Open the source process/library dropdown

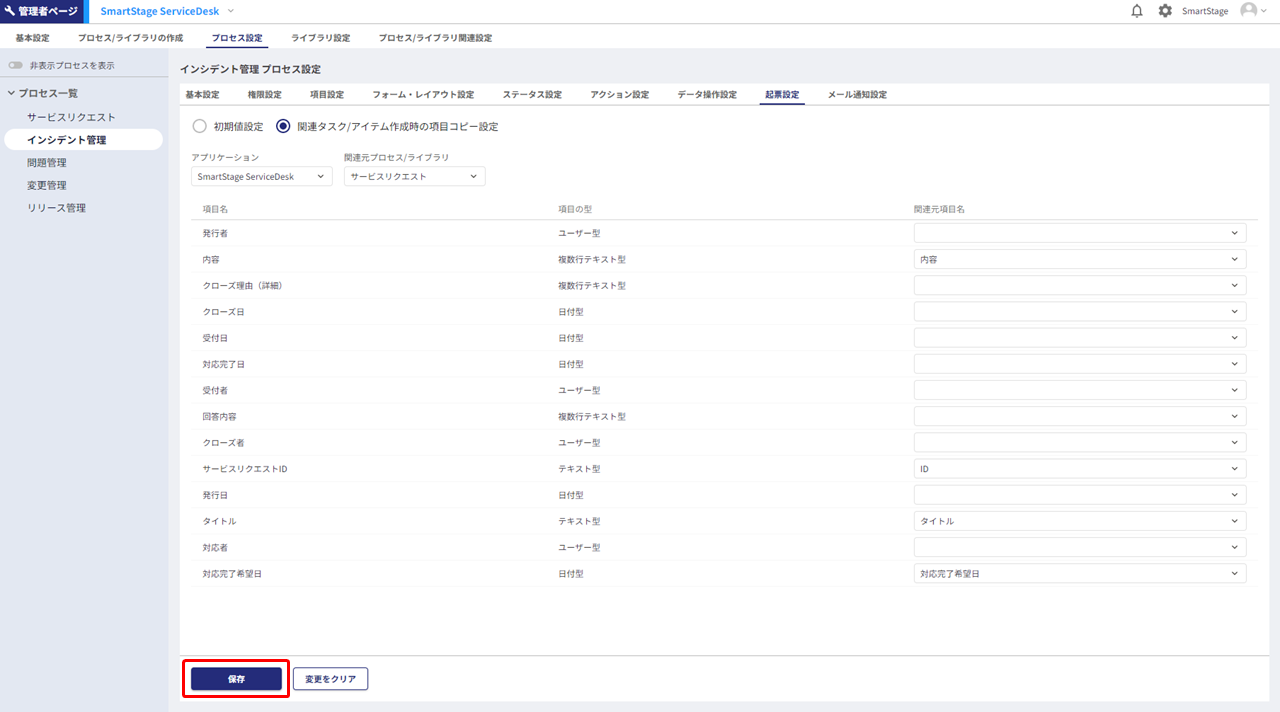(x=414, y=176)
